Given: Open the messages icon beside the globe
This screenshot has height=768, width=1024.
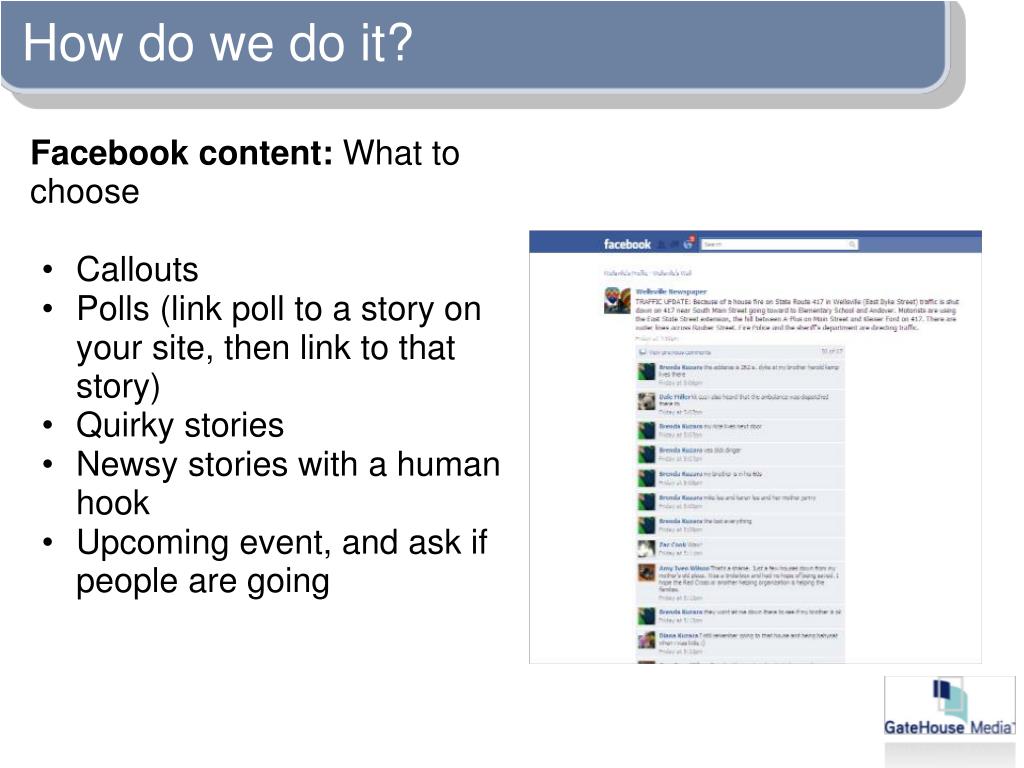Looking at the screenshot, I should tap(674, 245).
